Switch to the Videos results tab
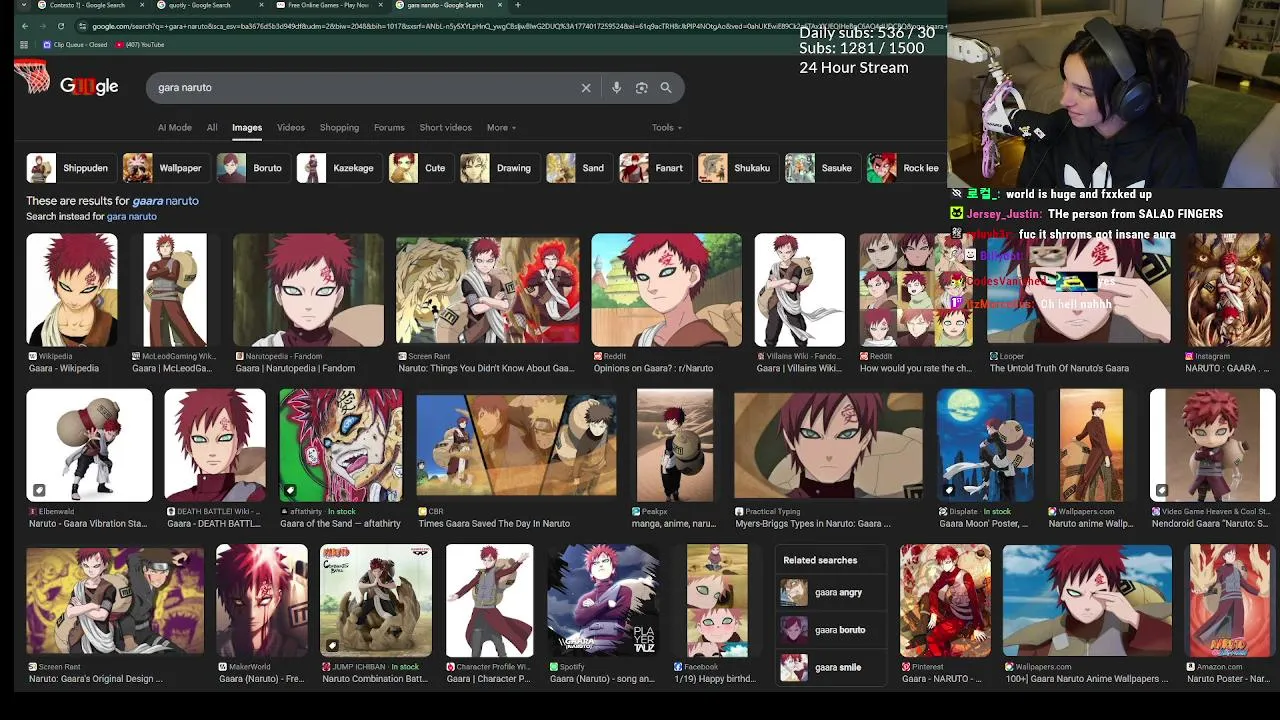The width and height of the screenshot is (1280, 720). click(x=291, y=128)
